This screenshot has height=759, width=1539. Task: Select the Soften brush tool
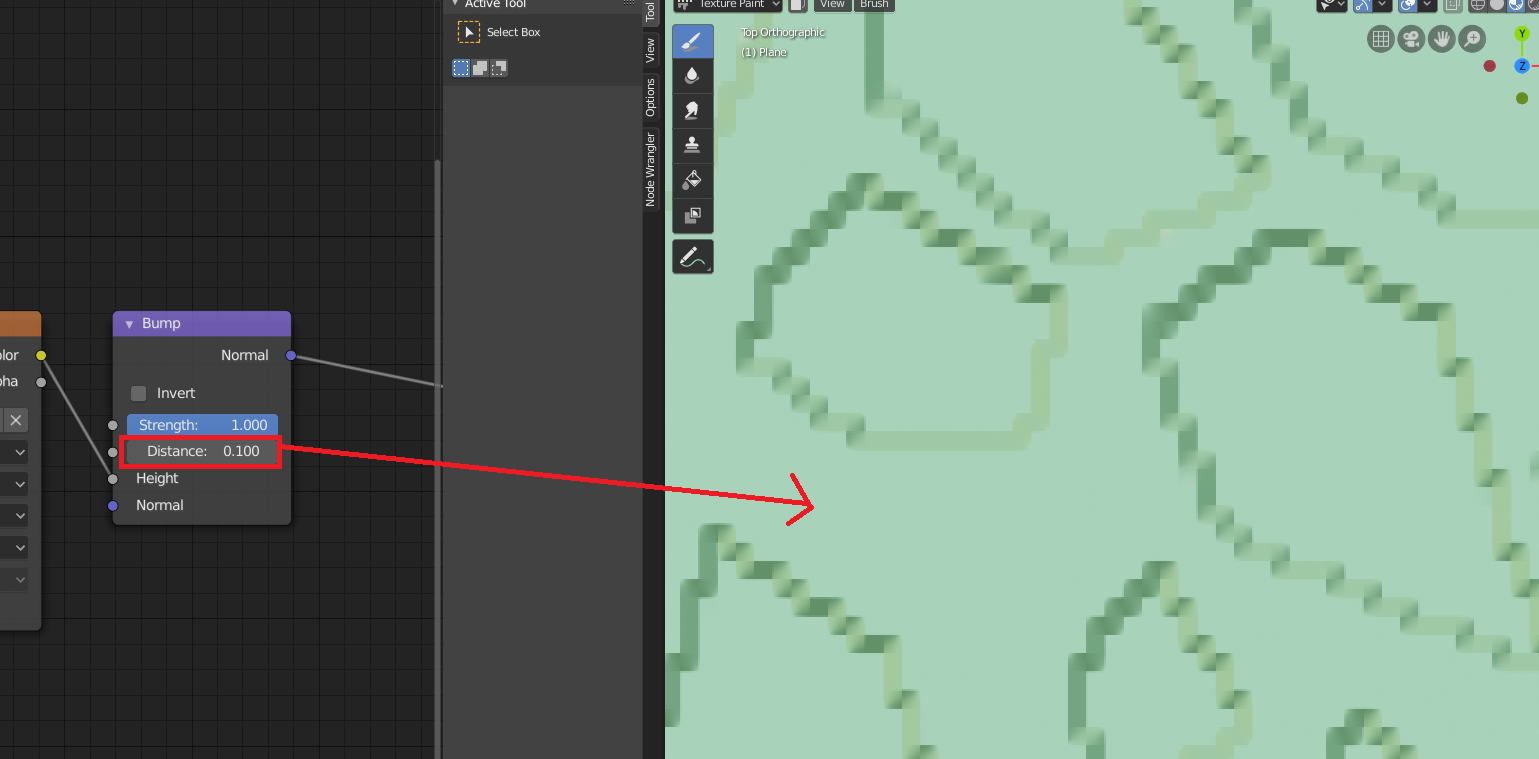click(693, 76)
